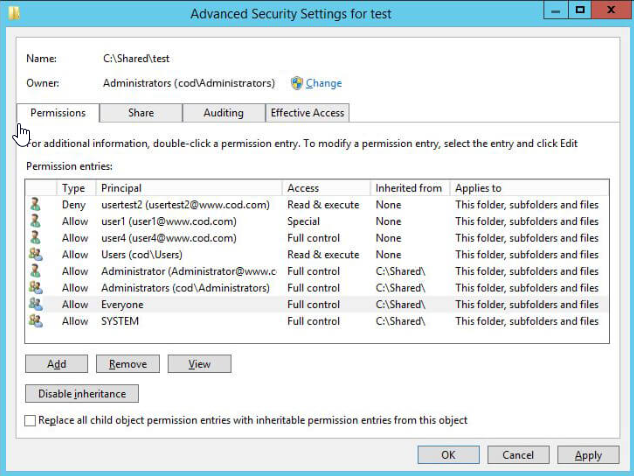Click the group icon for Users (cod\Users)
Image resolution: width=634 pixels, height=476 pixels.
click(x=36, y=254)
